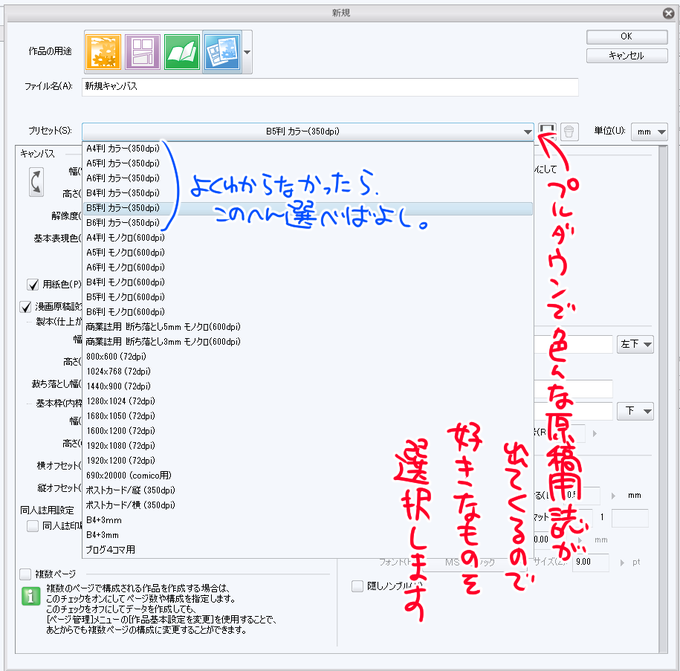Choose 商業誌用 断ち落とし3mm モノクロ preset
This screenshot has width=680, height=671.
pos(308,342)
